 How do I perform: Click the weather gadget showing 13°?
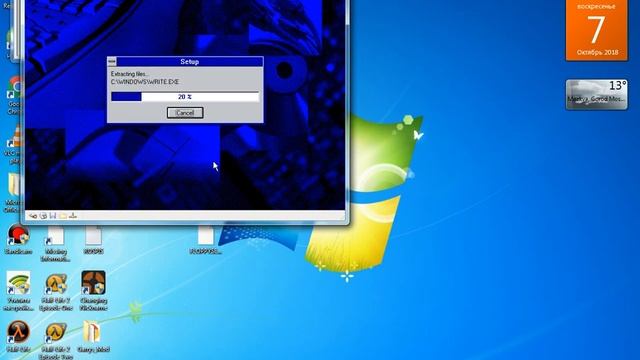[x=596, y=95]
